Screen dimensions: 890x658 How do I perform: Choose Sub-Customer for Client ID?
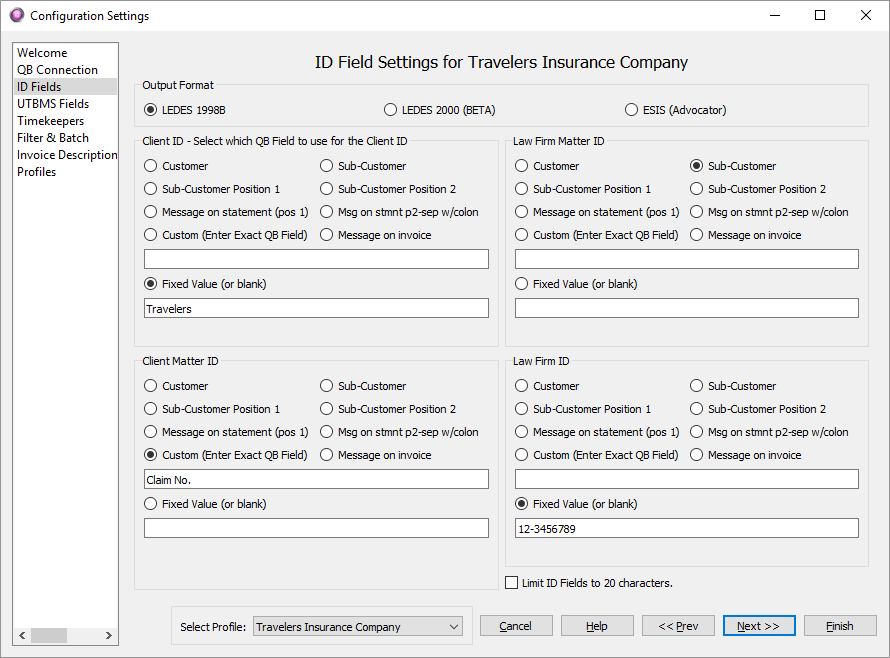(363, 166)
